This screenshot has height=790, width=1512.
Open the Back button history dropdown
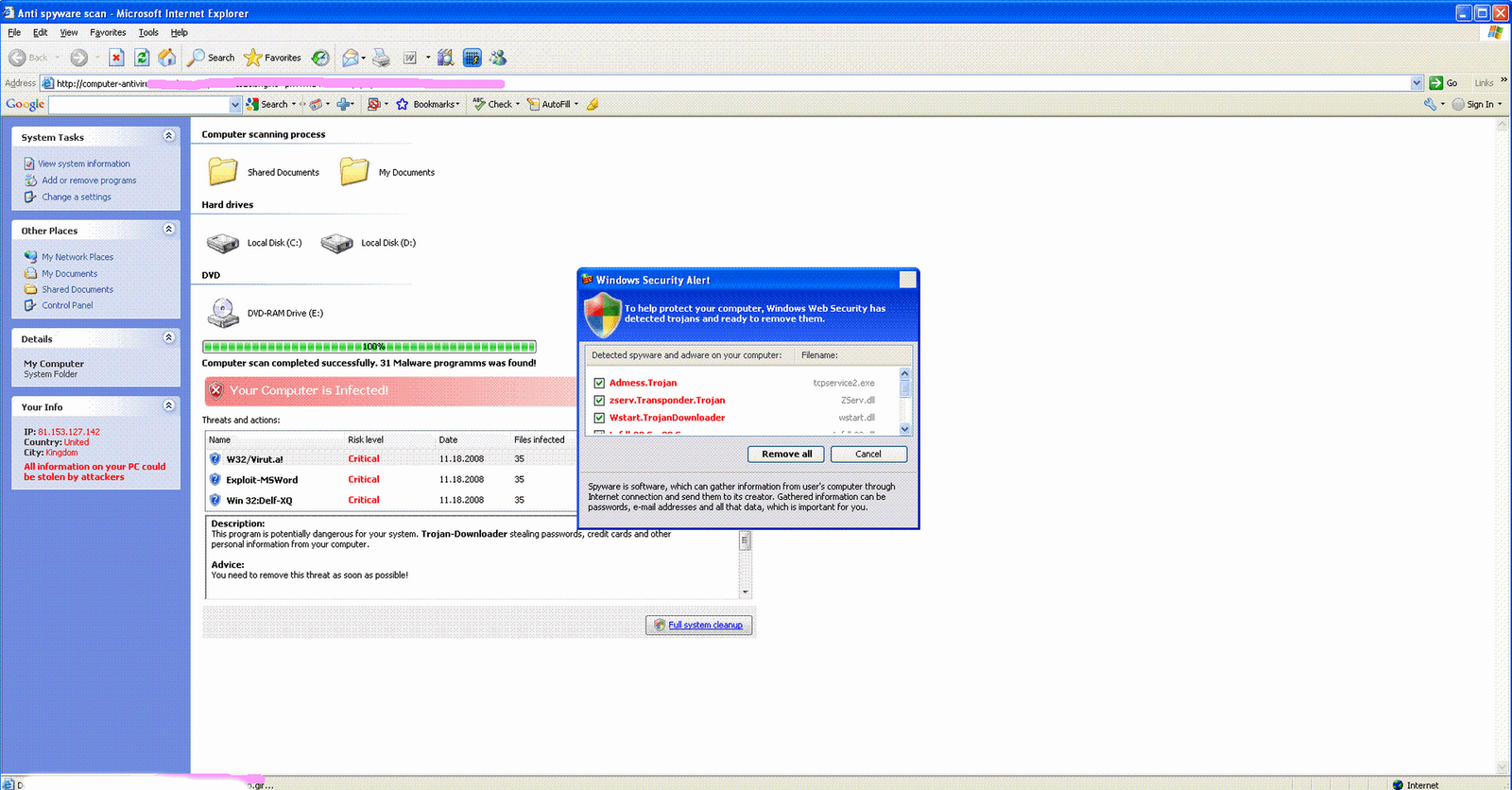click(58, 58)
